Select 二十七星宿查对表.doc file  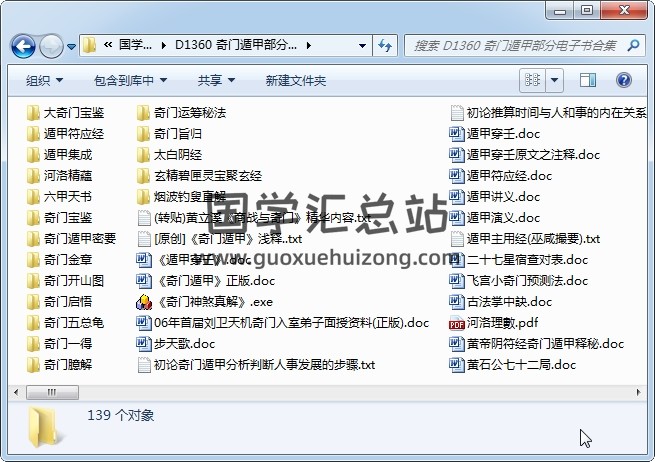point(520,259)
